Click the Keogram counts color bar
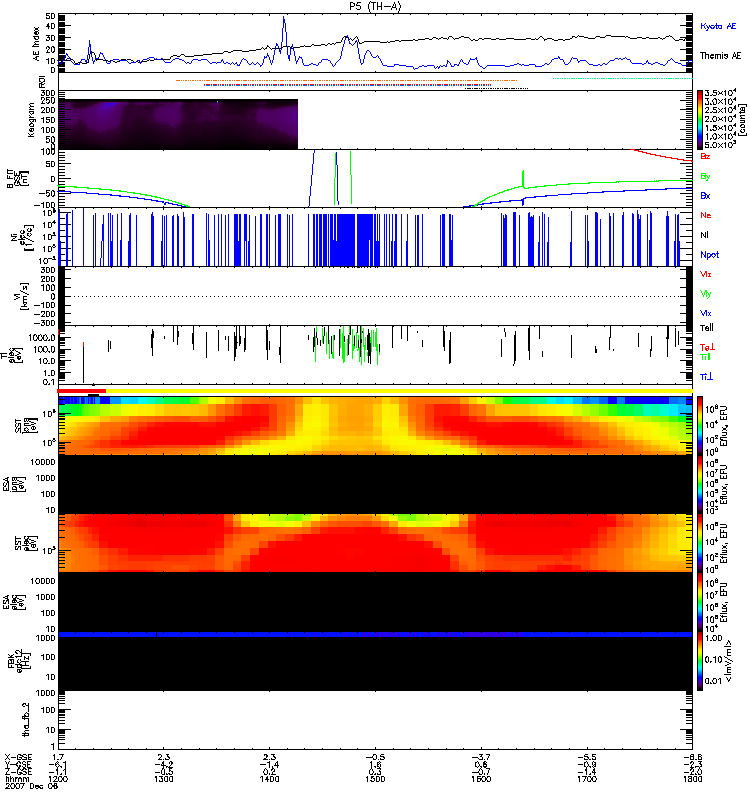This screenshot has width=750, height=800. coord(700,120)
